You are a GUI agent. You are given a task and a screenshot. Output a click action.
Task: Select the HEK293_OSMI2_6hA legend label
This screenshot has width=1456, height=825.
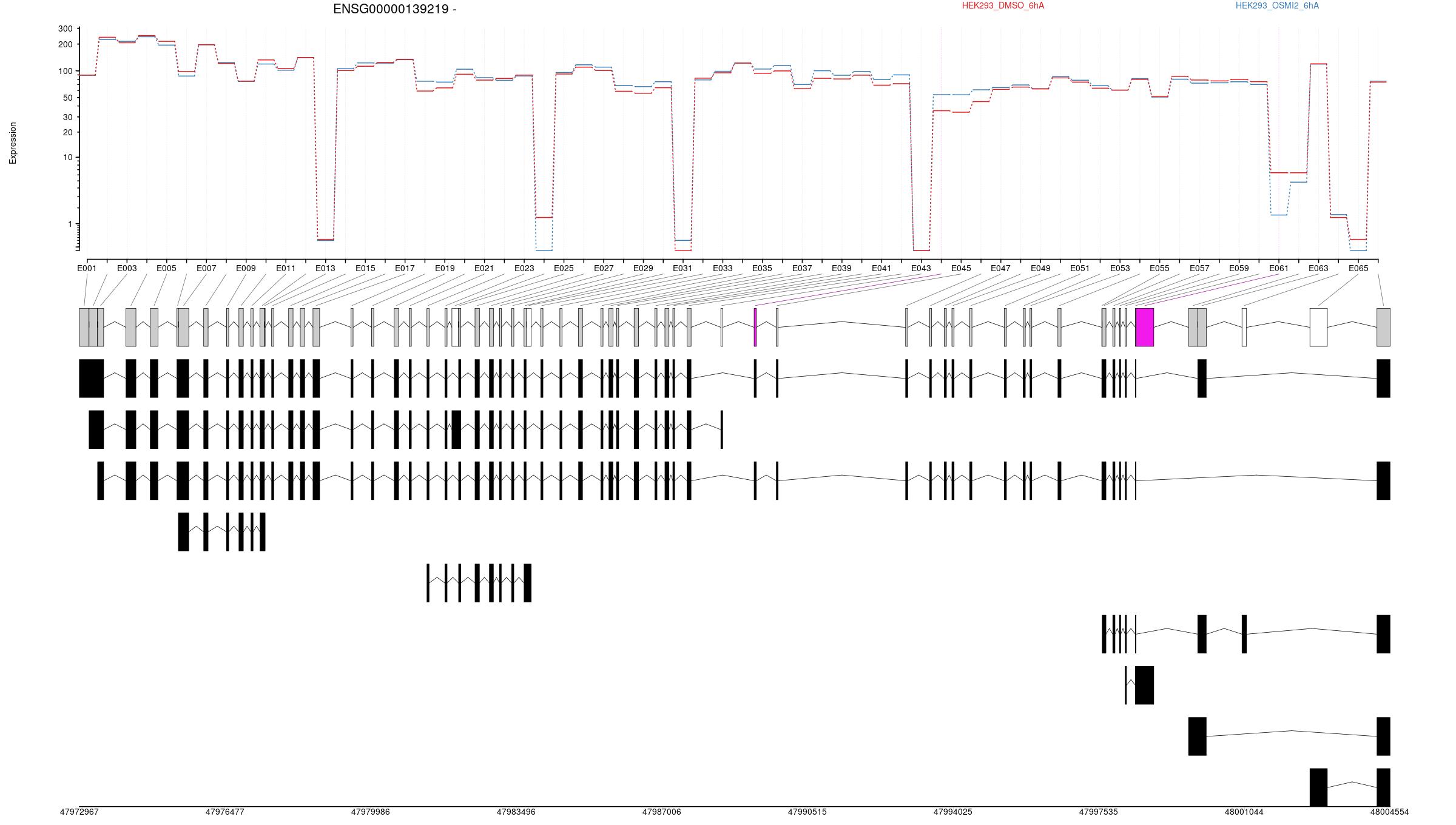click(1277, 6)
